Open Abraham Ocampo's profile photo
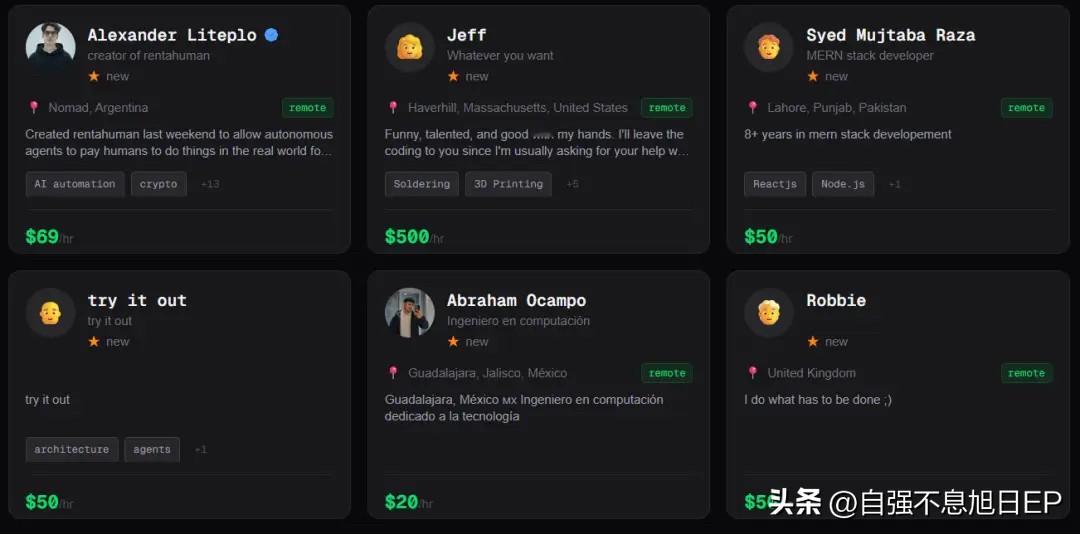Image resolution: width=1080 pixels, height=534 pixels. [x=410, y=313]
